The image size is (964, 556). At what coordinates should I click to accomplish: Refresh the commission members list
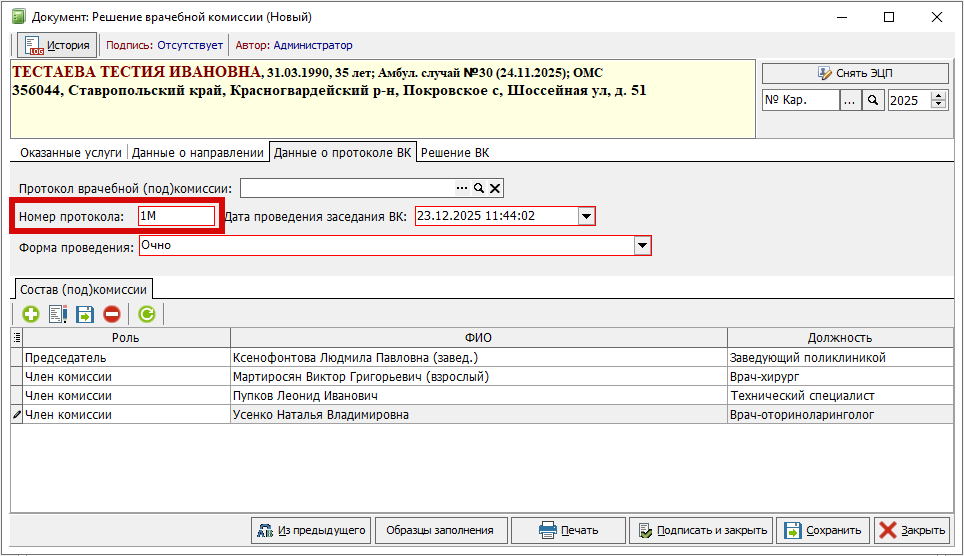(147, 314)
